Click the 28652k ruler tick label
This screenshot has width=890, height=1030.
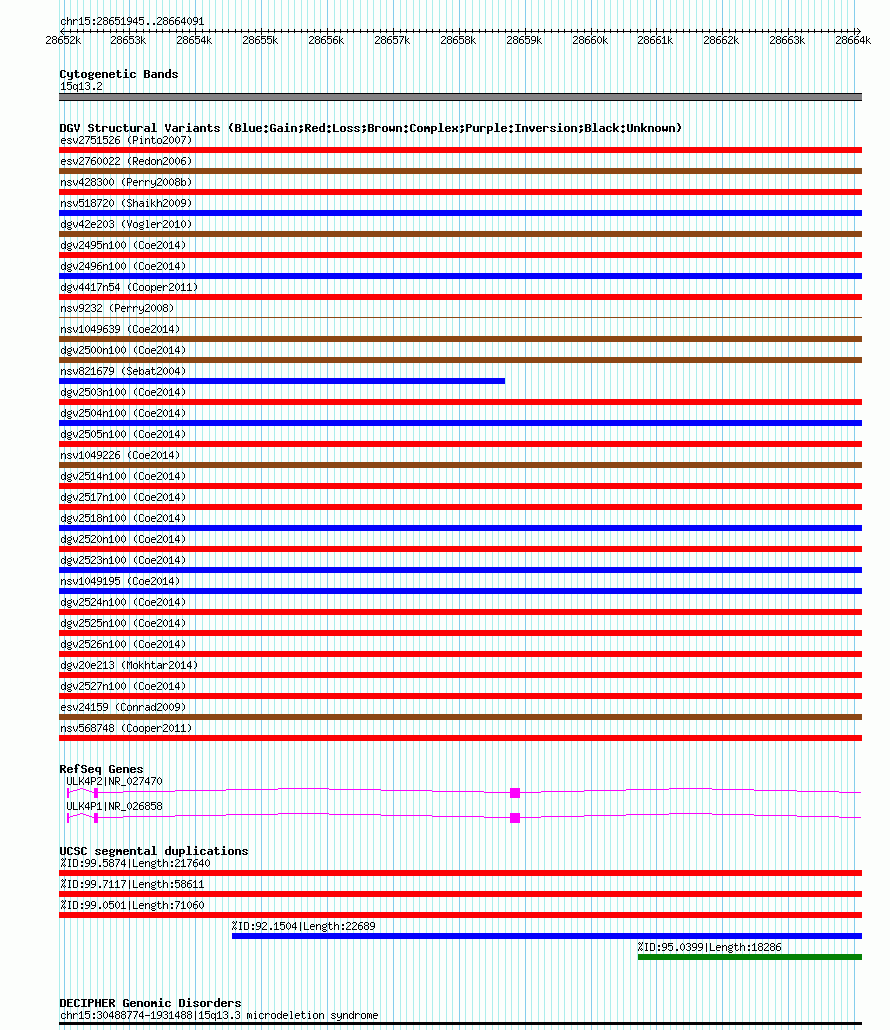pyautogui.click(x=63, y=41)
